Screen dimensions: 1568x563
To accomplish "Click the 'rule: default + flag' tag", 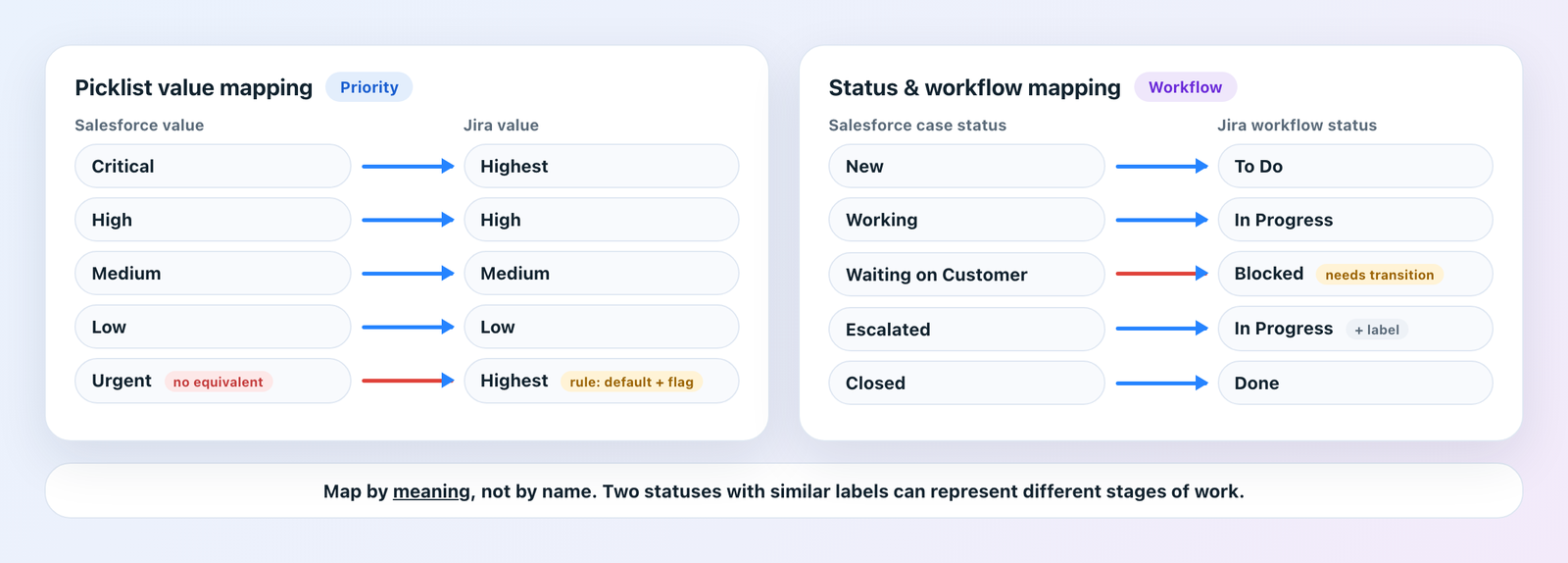I will (632, 382).
